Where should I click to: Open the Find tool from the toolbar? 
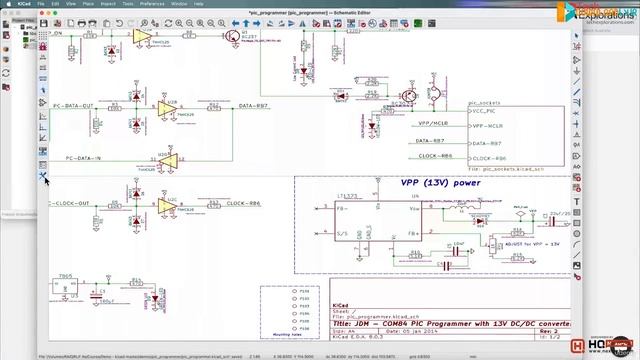(144, 23)
